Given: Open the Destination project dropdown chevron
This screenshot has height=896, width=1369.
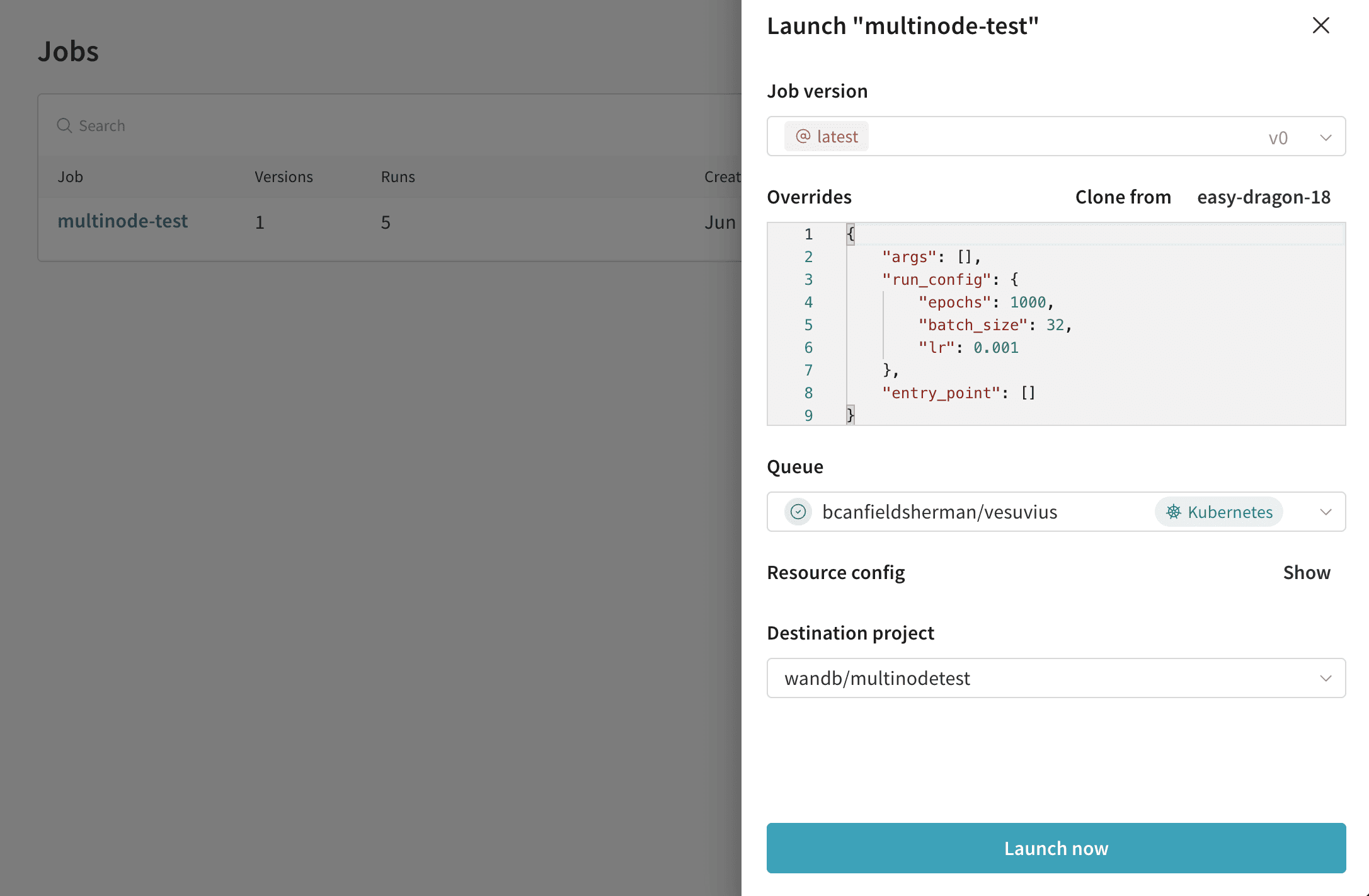Looking at the screenshot, I should (1326, 678).
